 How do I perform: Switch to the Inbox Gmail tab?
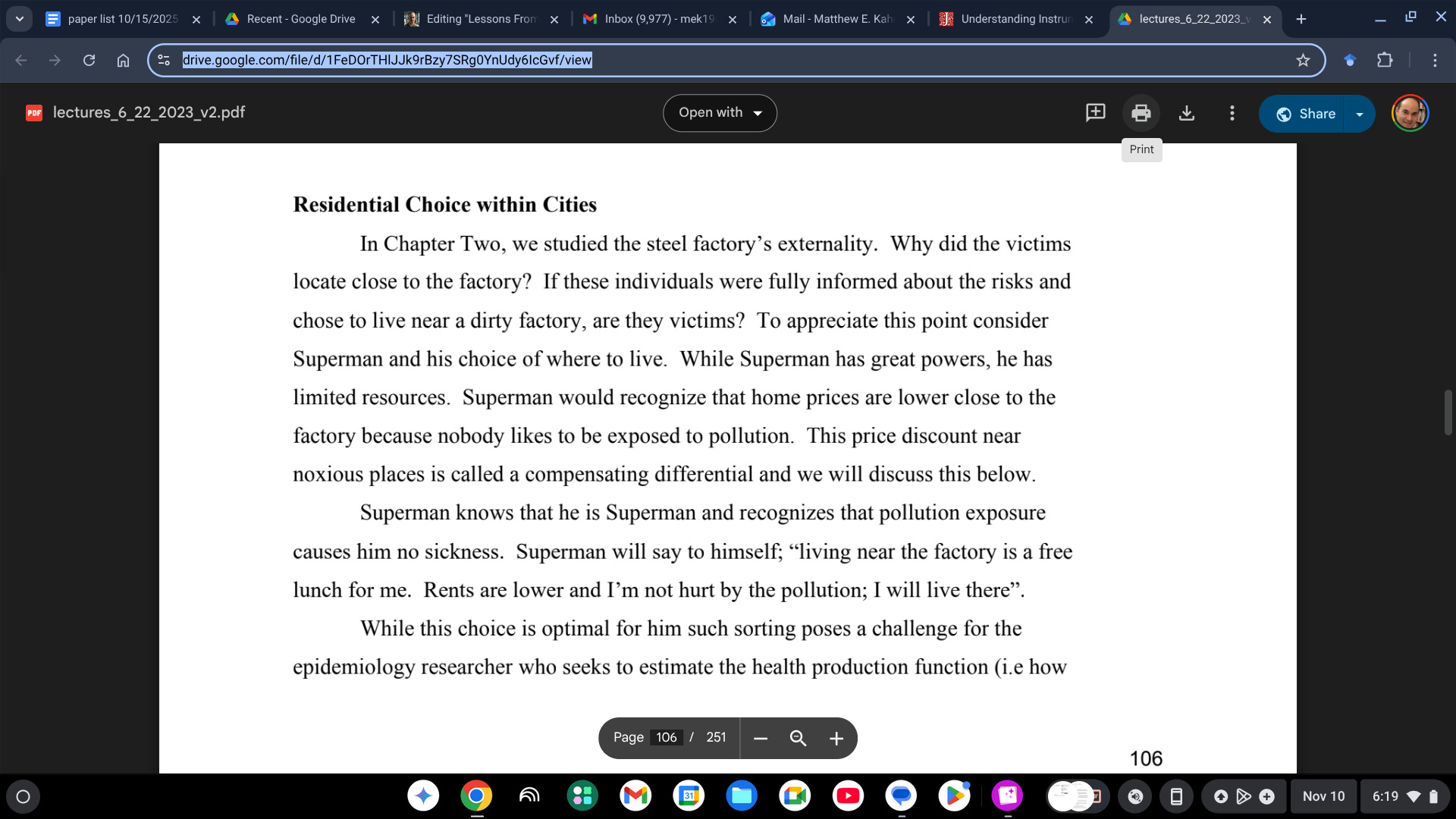[658, 19]
